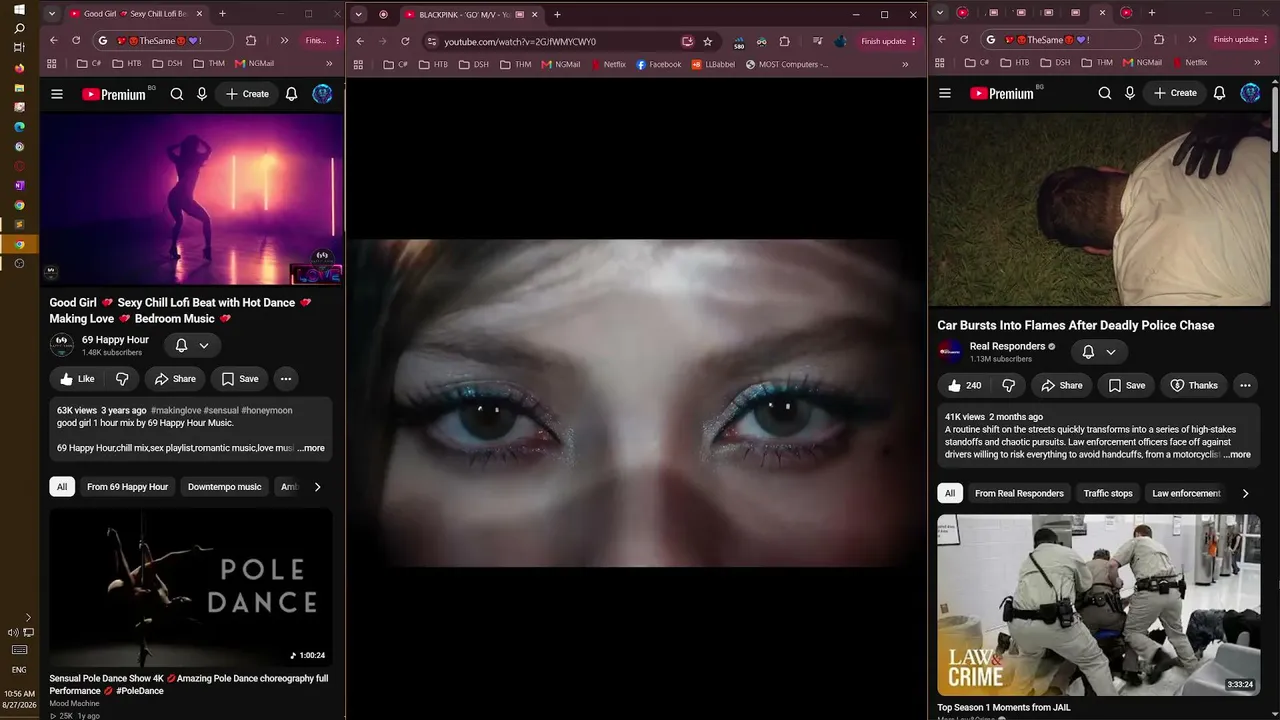1280x720 pixels.
Task: Open new tab in middle window
Action: (557, 14)
